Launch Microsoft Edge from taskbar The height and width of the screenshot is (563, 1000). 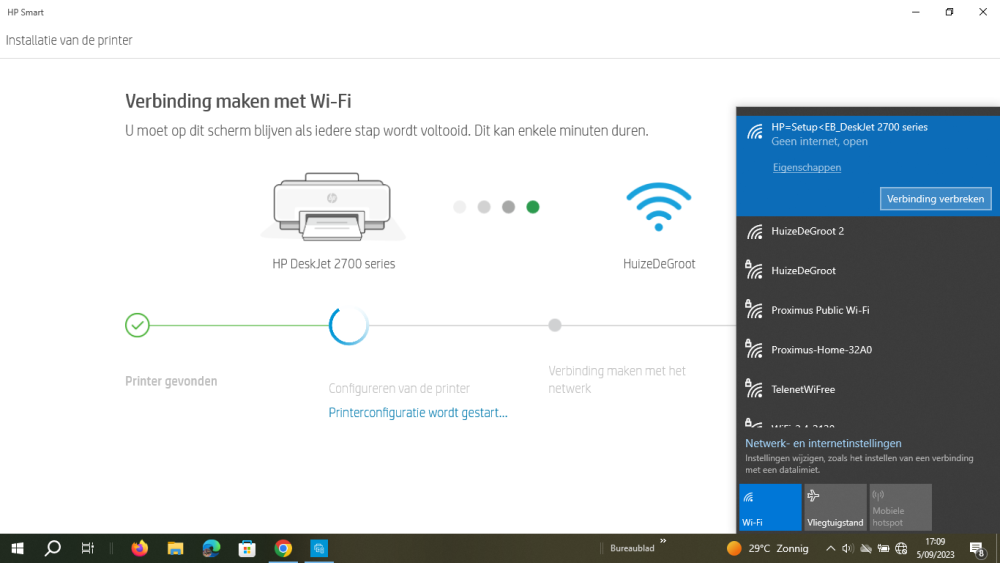211,548
